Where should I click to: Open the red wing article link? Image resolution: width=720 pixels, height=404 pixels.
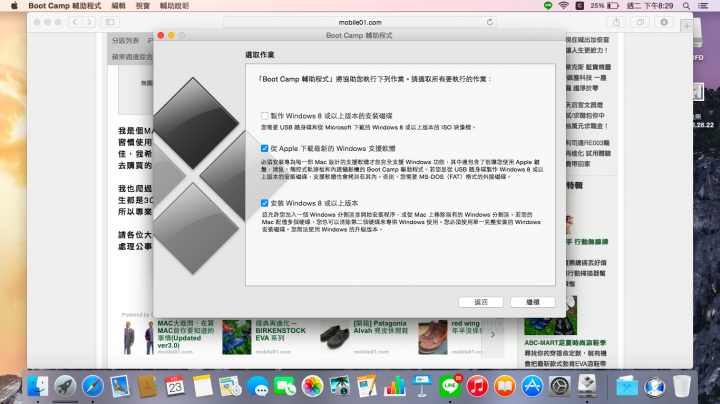coord(466,327)
